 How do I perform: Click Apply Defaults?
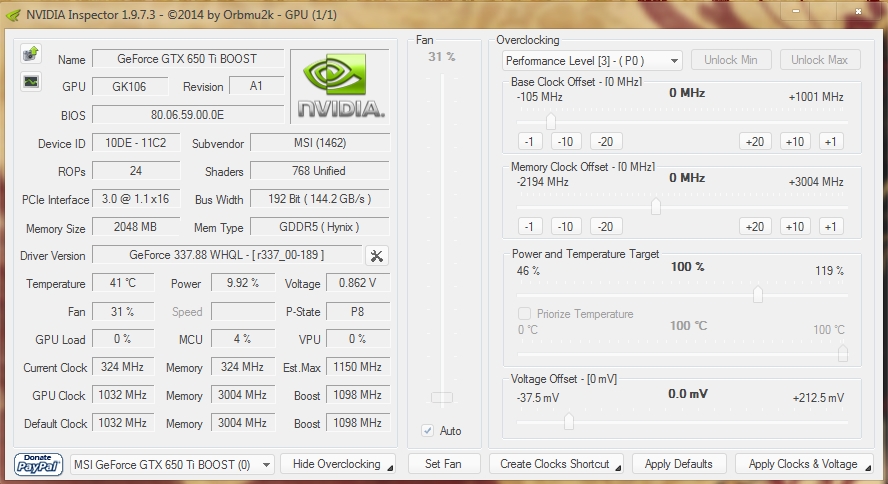coord(678,464)
